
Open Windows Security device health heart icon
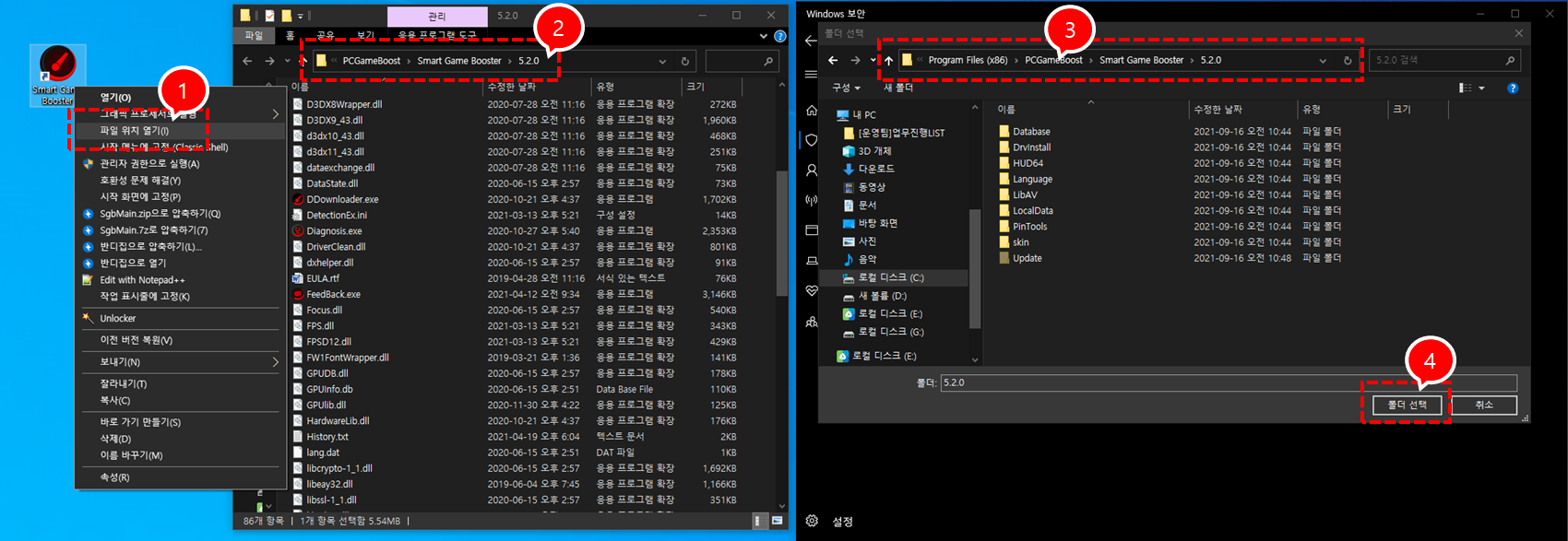pyautogui.click(x=812, y=290)
